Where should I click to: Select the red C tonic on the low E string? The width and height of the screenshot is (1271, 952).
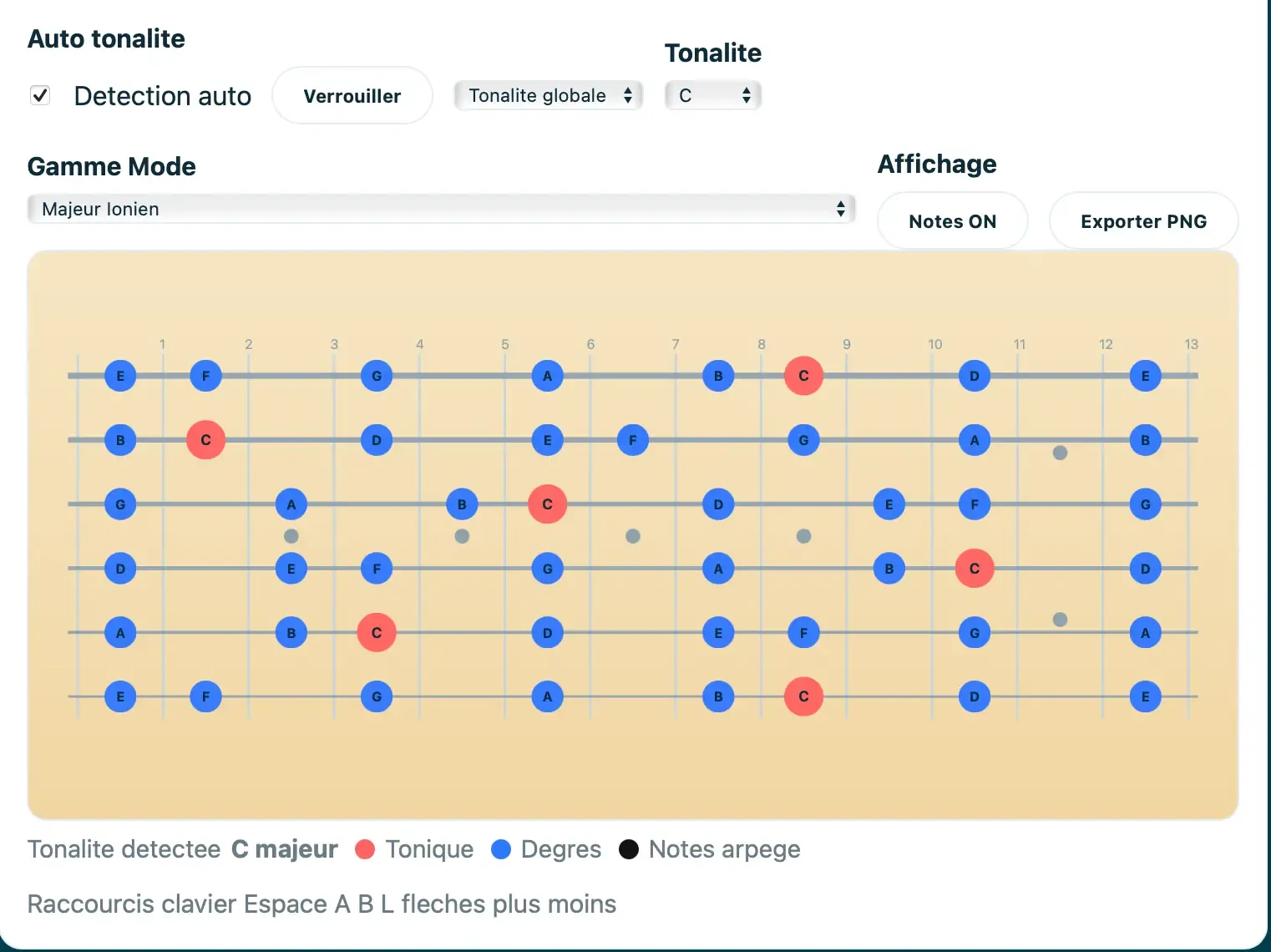coord(803,696)
